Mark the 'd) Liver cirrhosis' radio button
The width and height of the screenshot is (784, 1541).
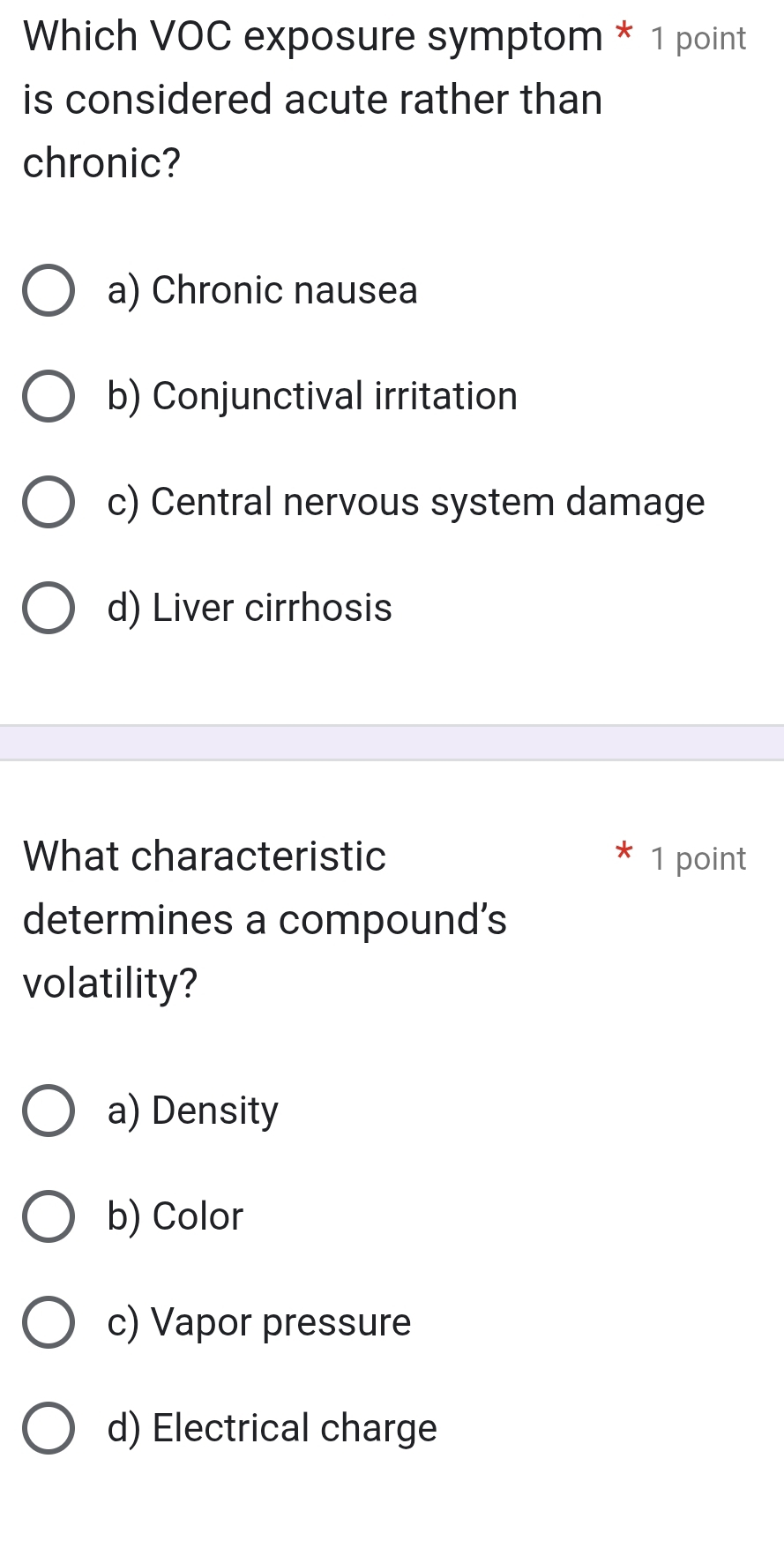tap(49, 608)
